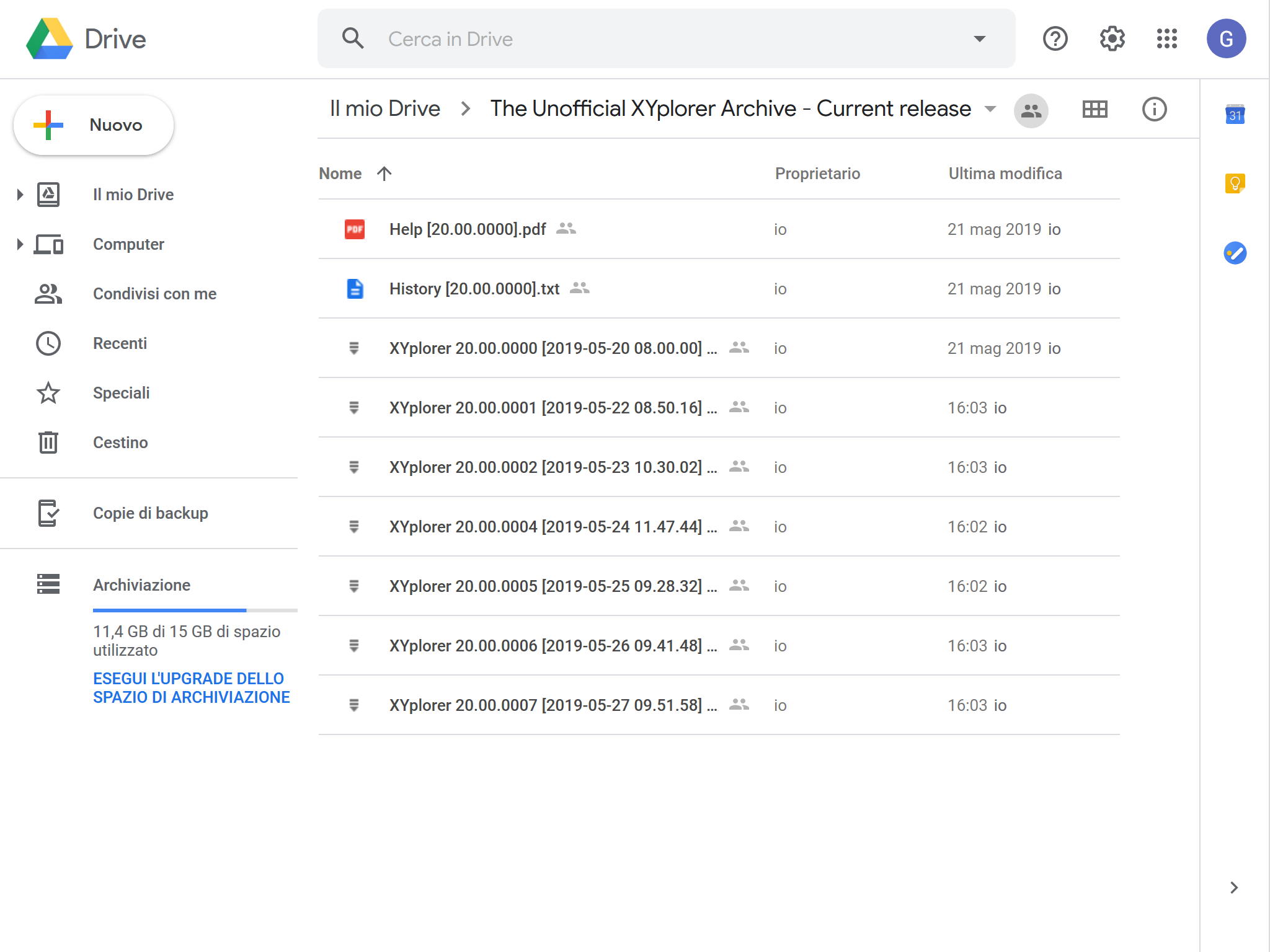
Task: Open Condivisi con me section
Action: click(154, 294)
